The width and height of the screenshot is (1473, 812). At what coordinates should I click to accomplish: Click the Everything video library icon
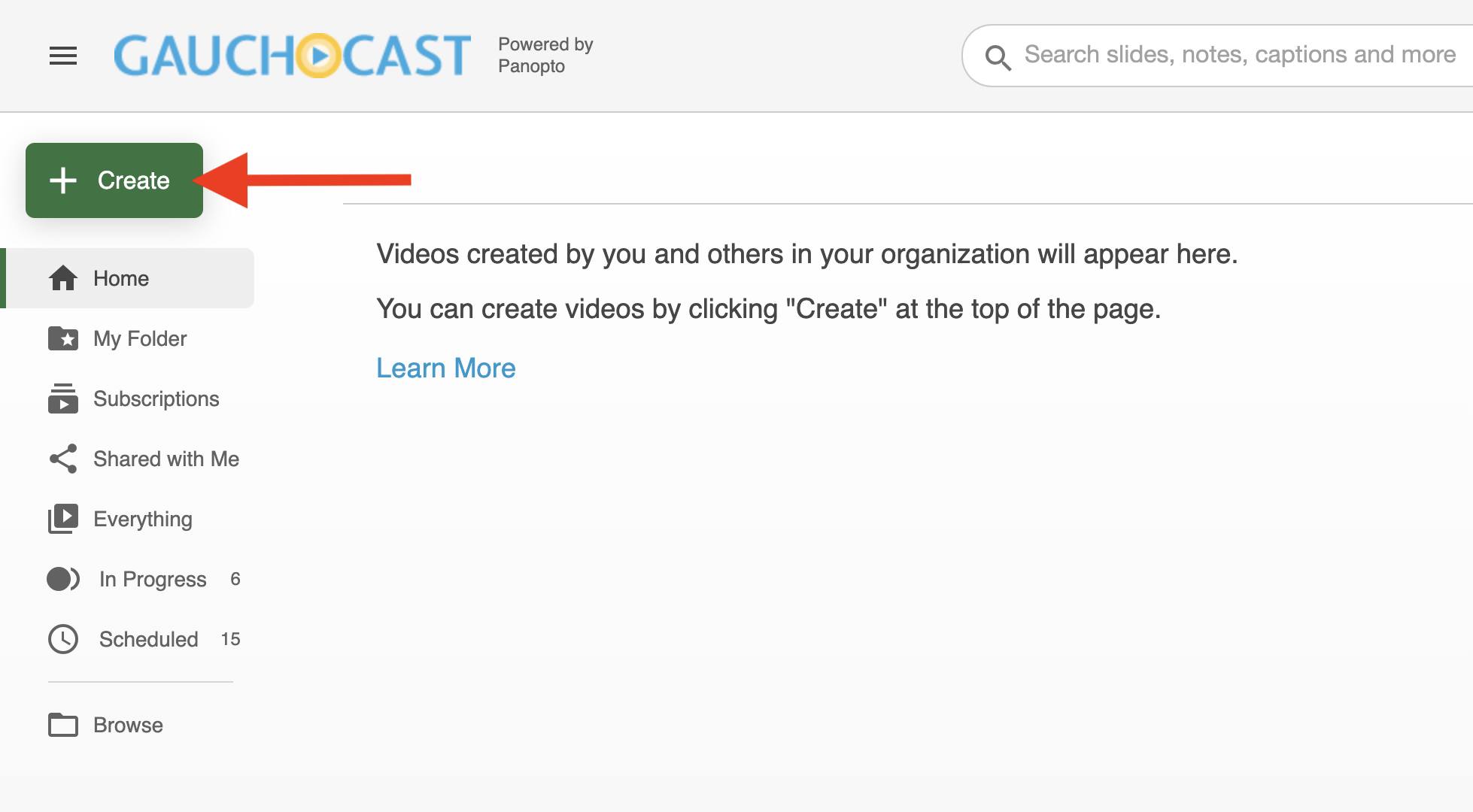[x=63, y=519]
